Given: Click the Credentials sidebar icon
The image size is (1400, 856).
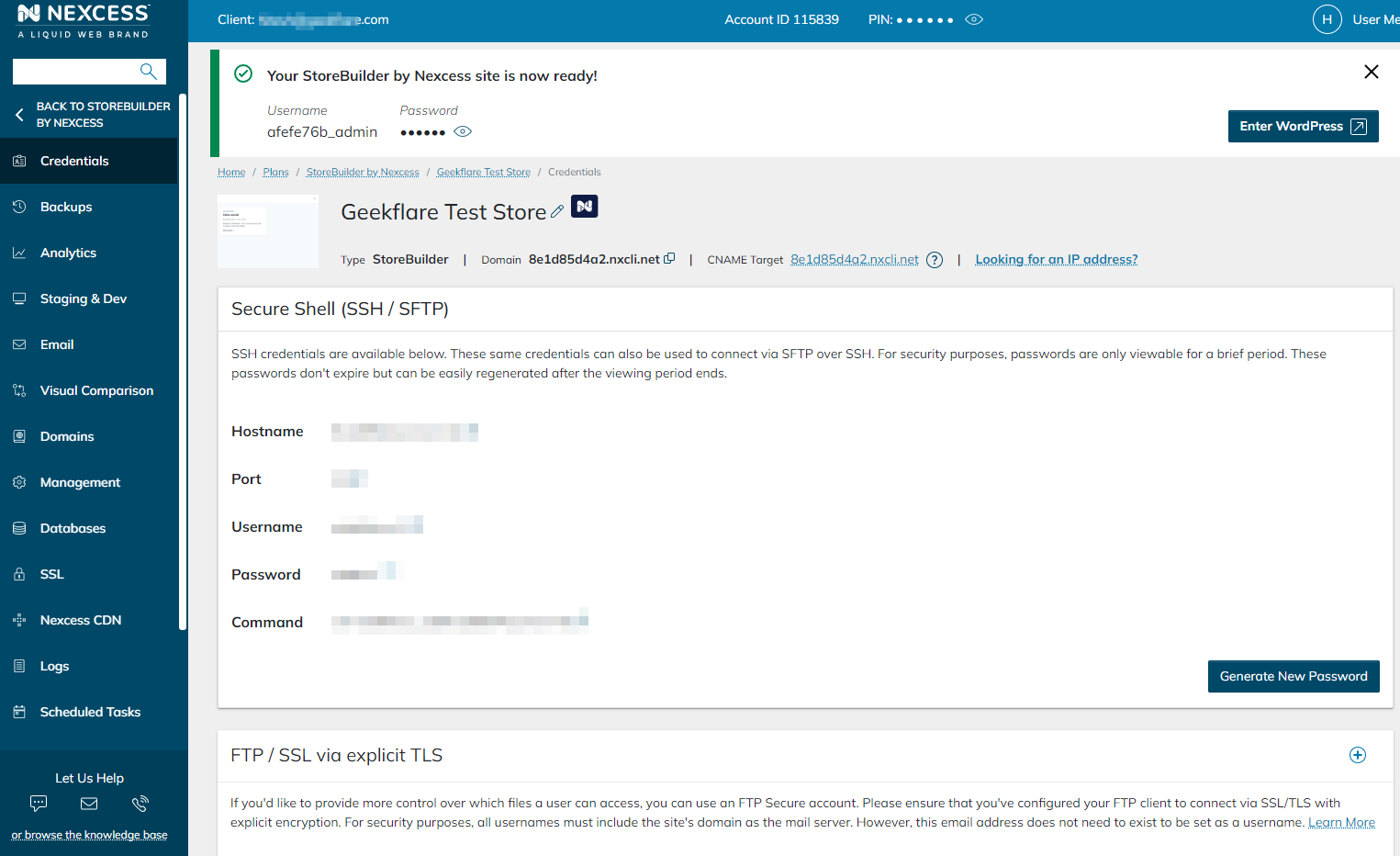Looking at the screenshot, I should point(19,161).
